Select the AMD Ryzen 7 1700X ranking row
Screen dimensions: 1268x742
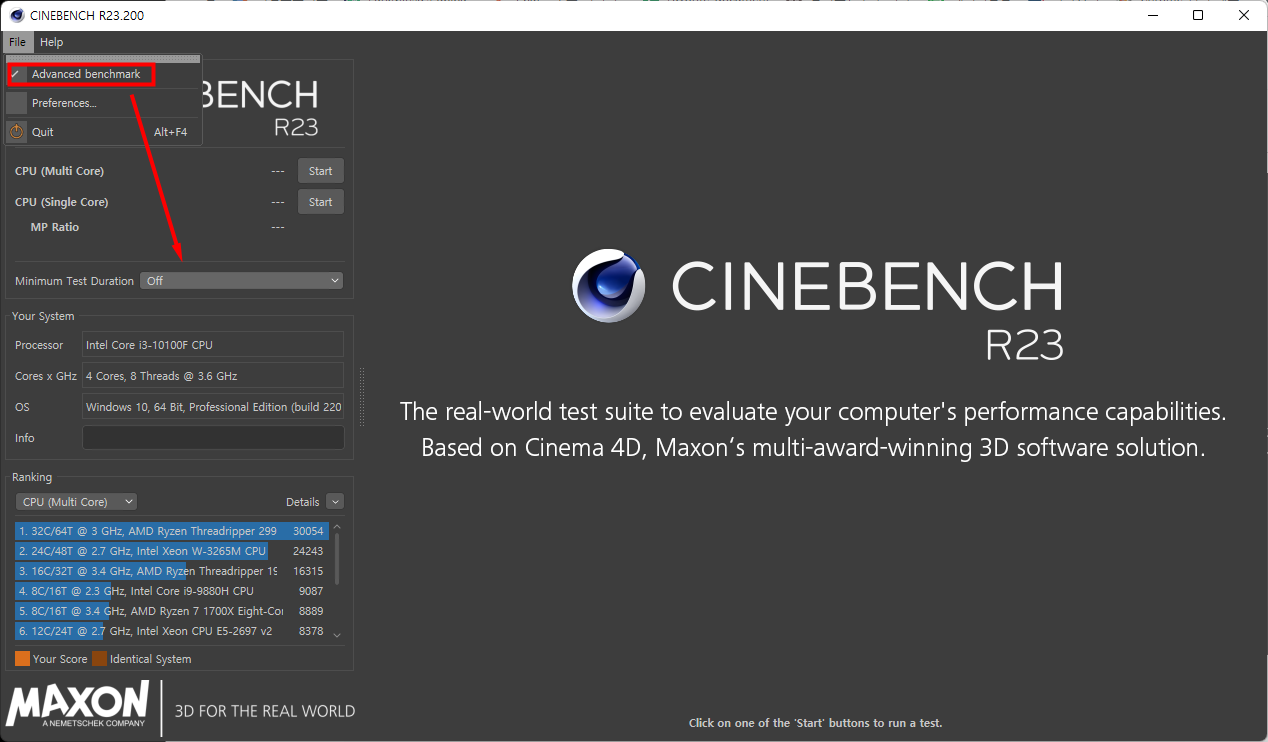pos(172,611)
